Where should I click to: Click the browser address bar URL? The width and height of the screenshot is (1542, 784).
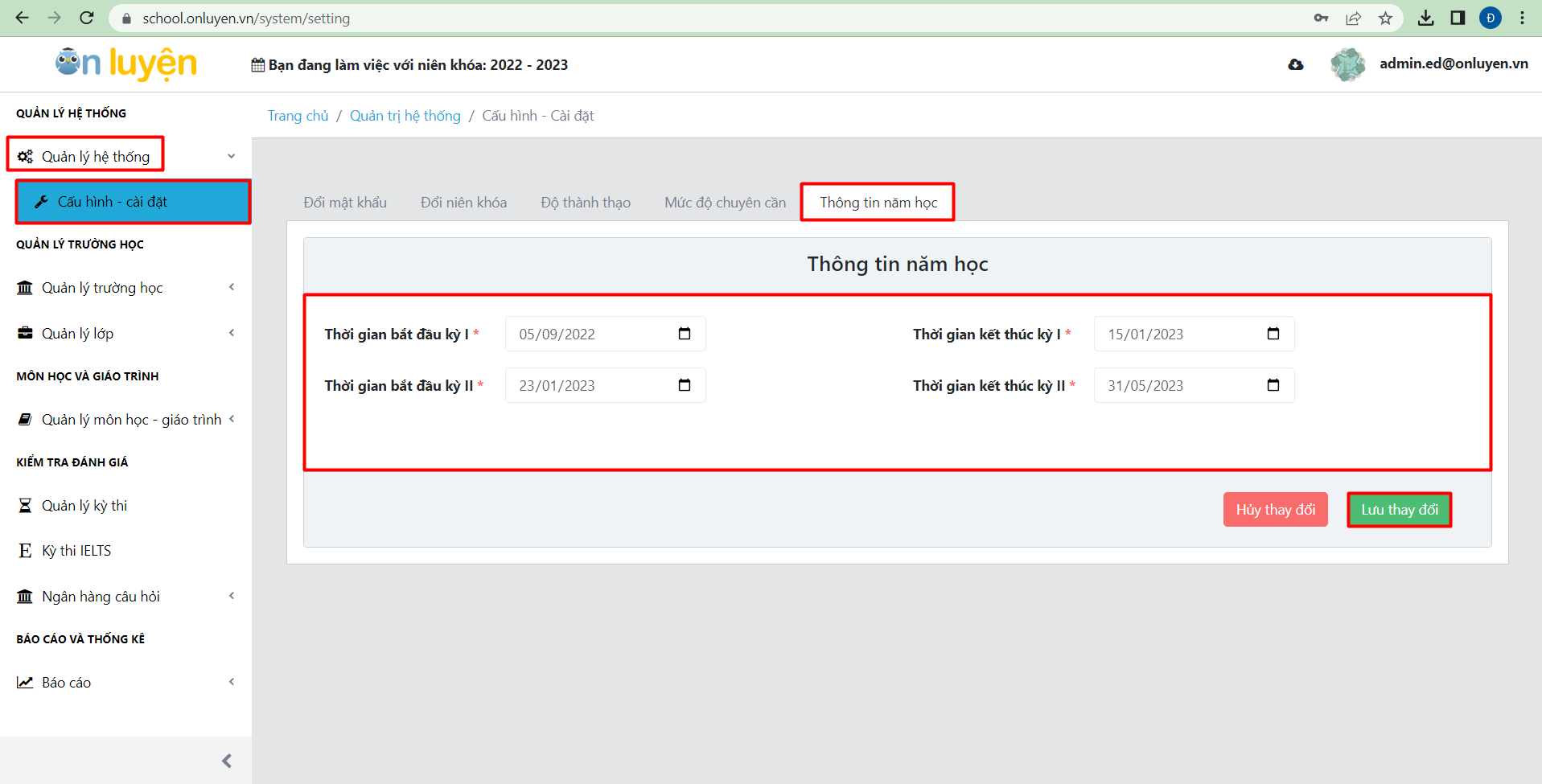point(246,18)
